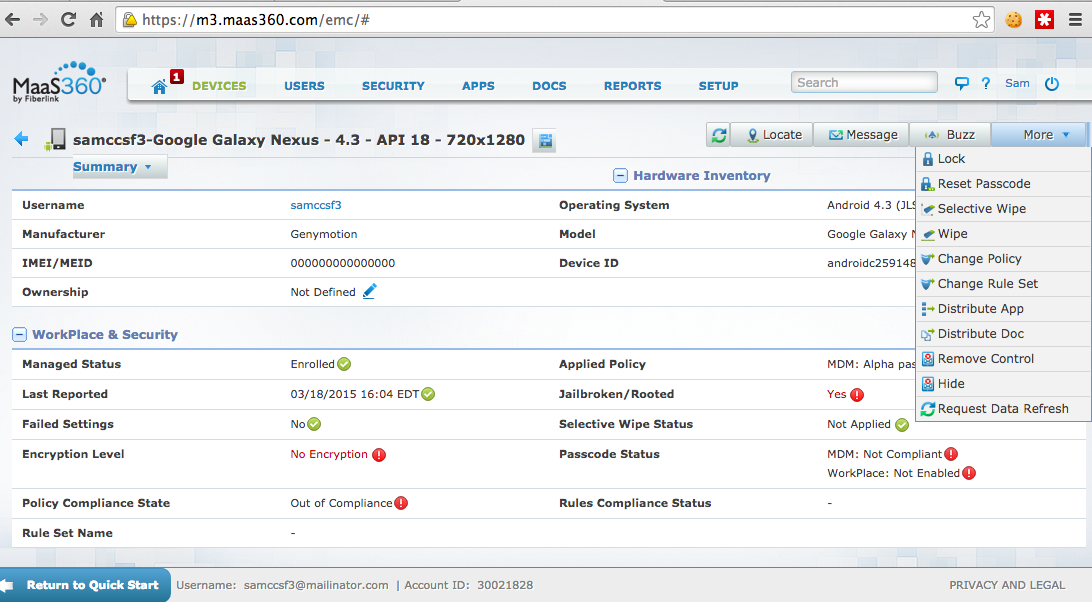Click the red alert beside MDM: Not Compliant

click(x=951, y=454)
